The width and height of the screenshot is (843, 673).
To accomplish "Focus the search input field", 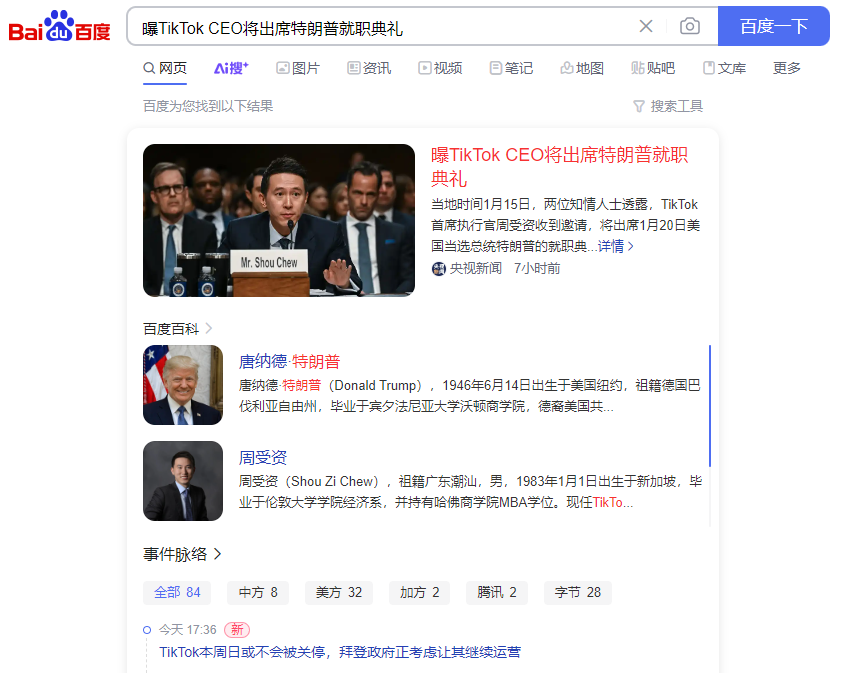I will click(384, 26).
